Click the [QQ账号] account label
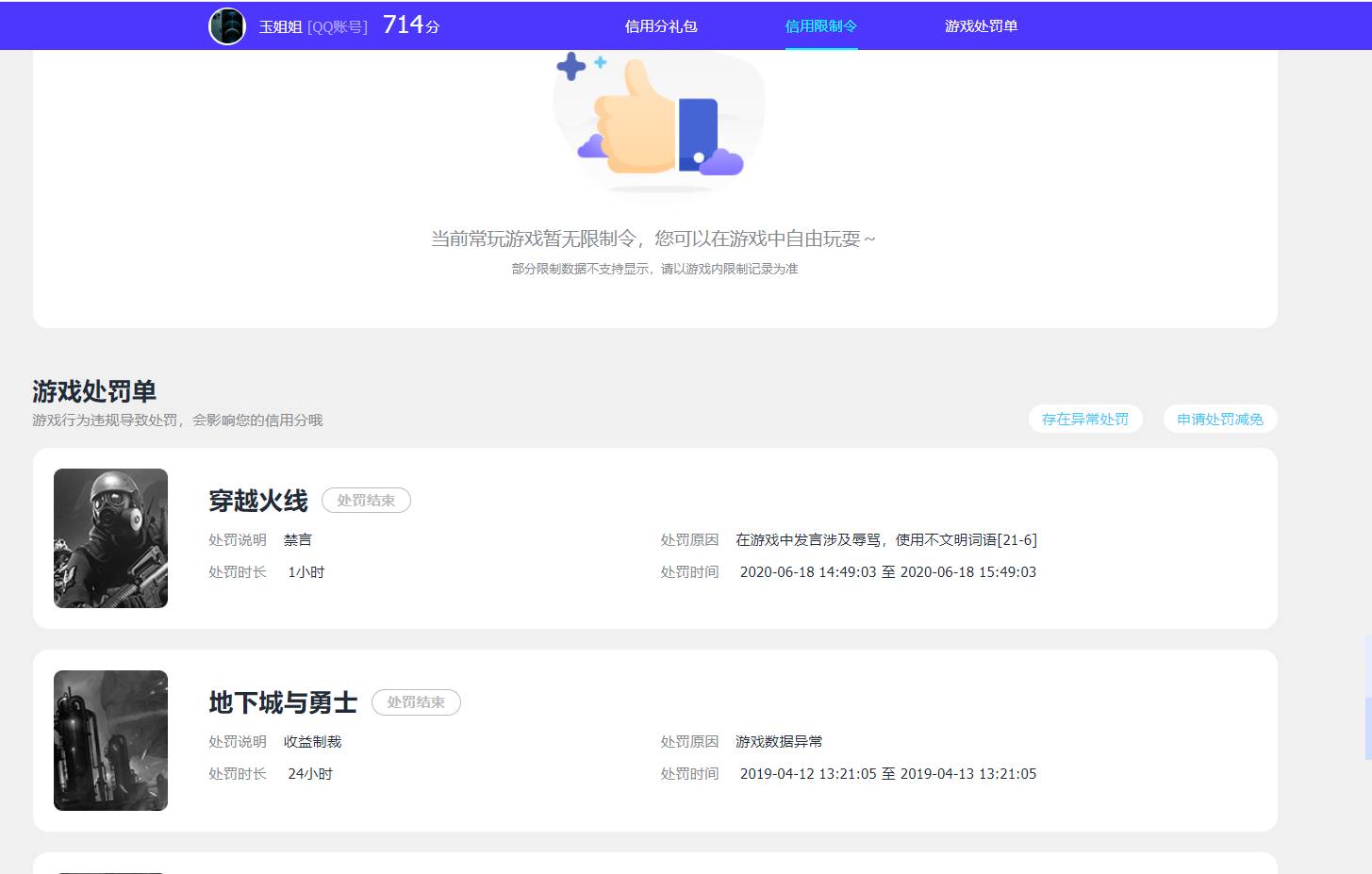 [x=335, y=25]
